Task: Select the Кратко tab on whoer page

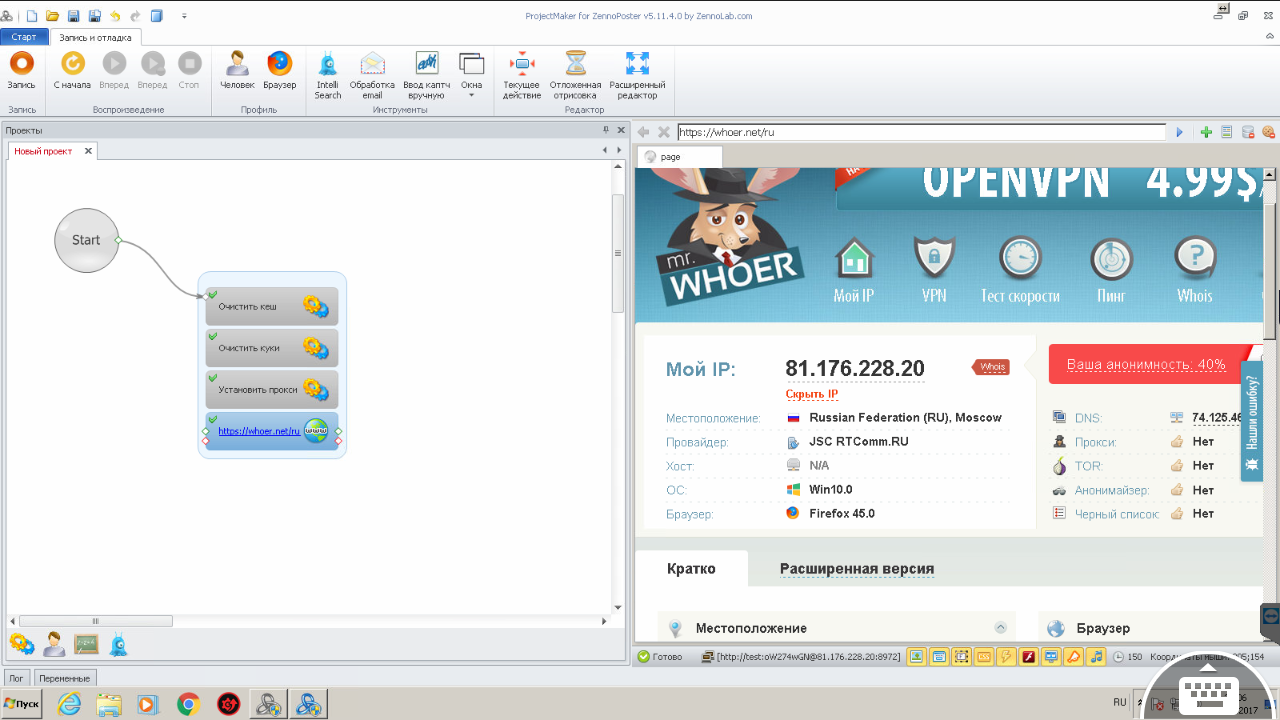Action: pyautogui.click(x=691, y=569)
